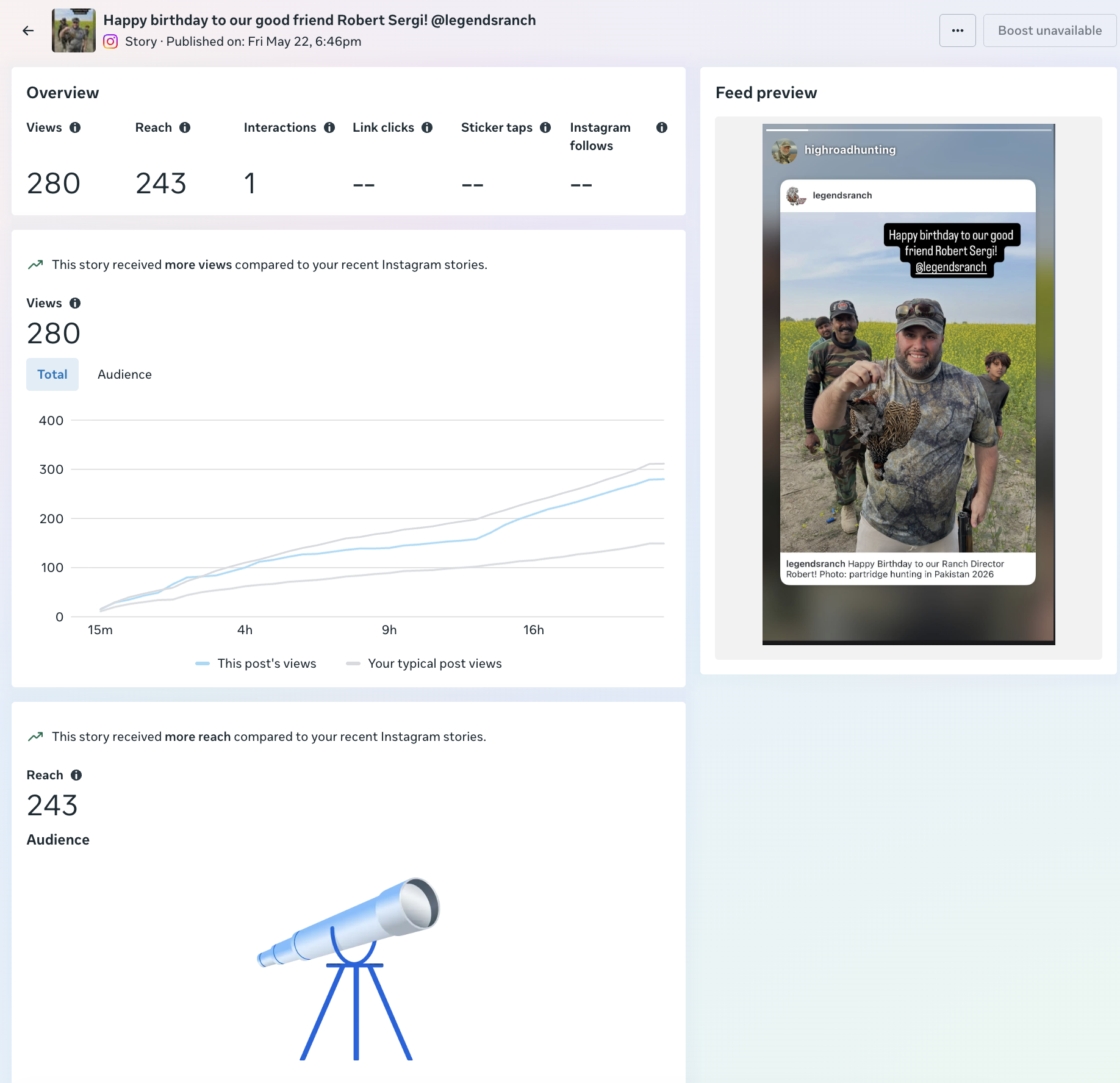This screenshot has width=1120, height=1083.
Task: Click the info icon beside lower Reach heading
Action: (x=76, y=775)
